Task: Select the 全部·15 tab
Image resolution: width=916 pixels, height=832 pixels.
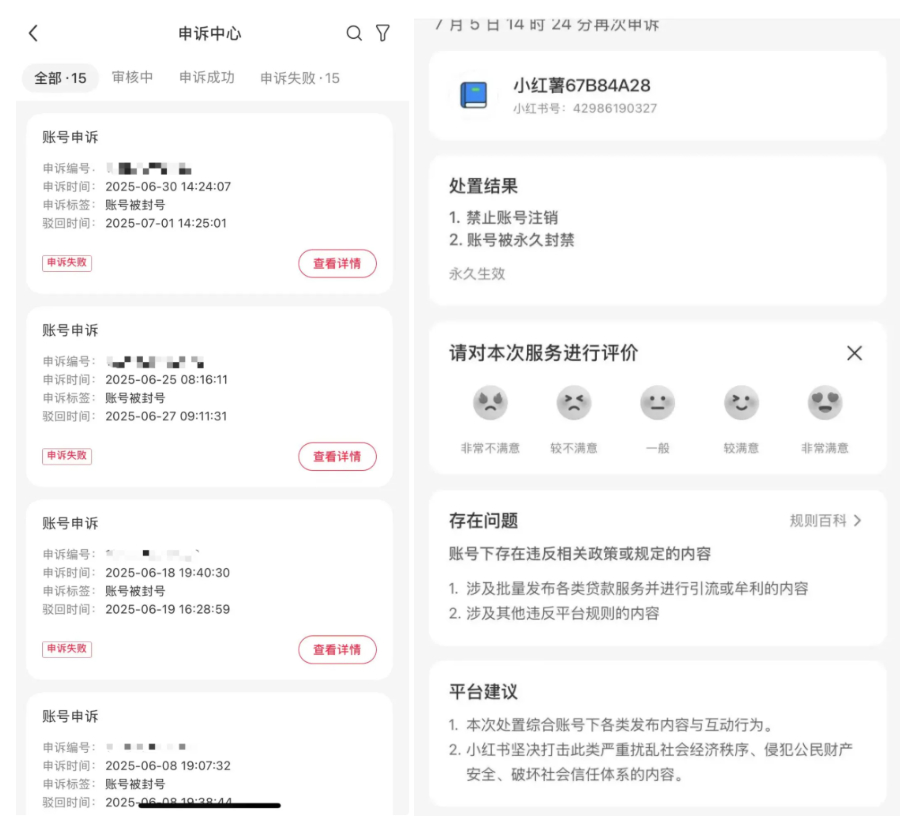Action: tap(60, 78)
